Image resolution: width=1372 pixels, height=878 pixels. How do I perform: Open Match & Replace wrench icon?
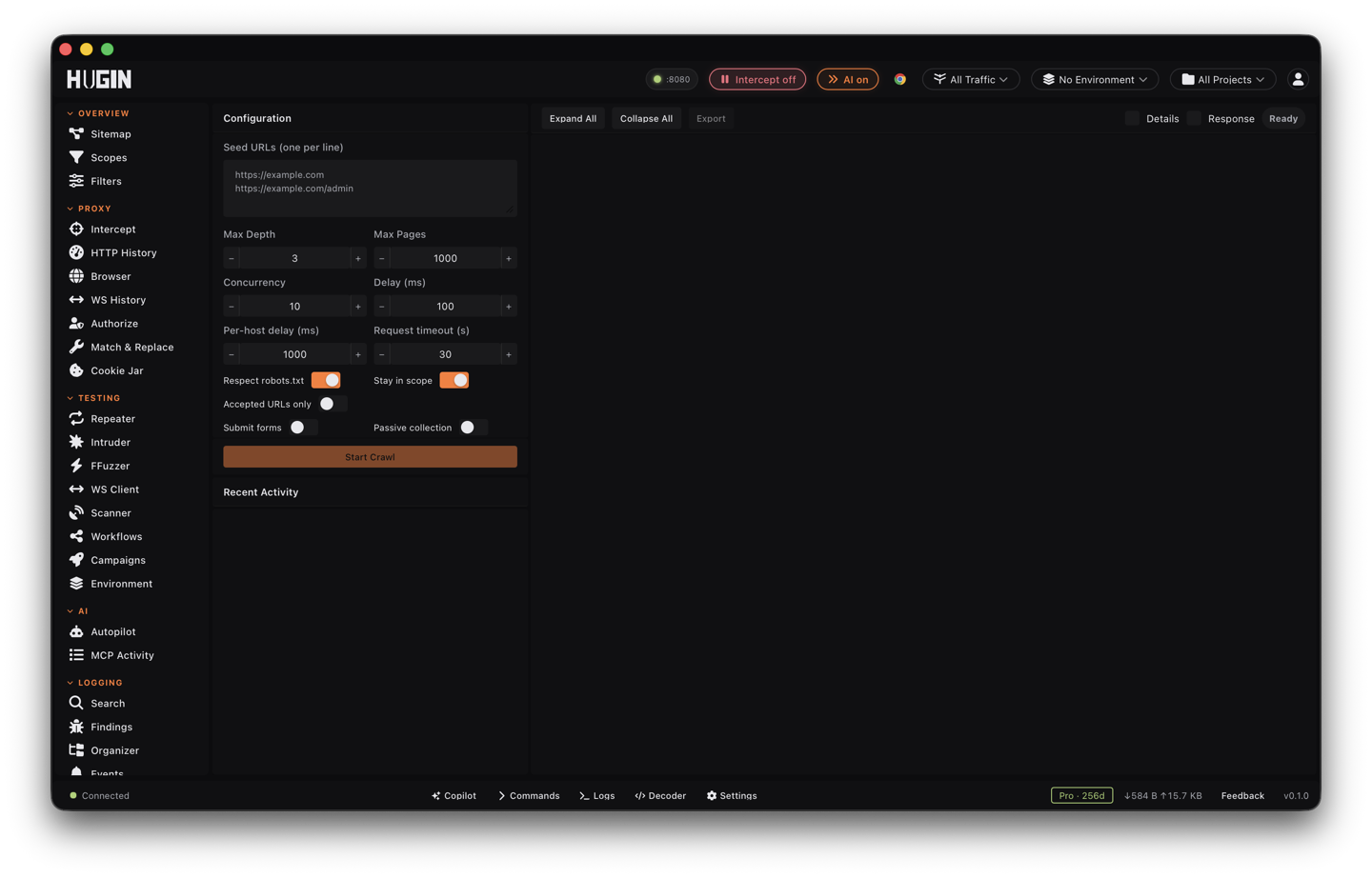(76, 347)
